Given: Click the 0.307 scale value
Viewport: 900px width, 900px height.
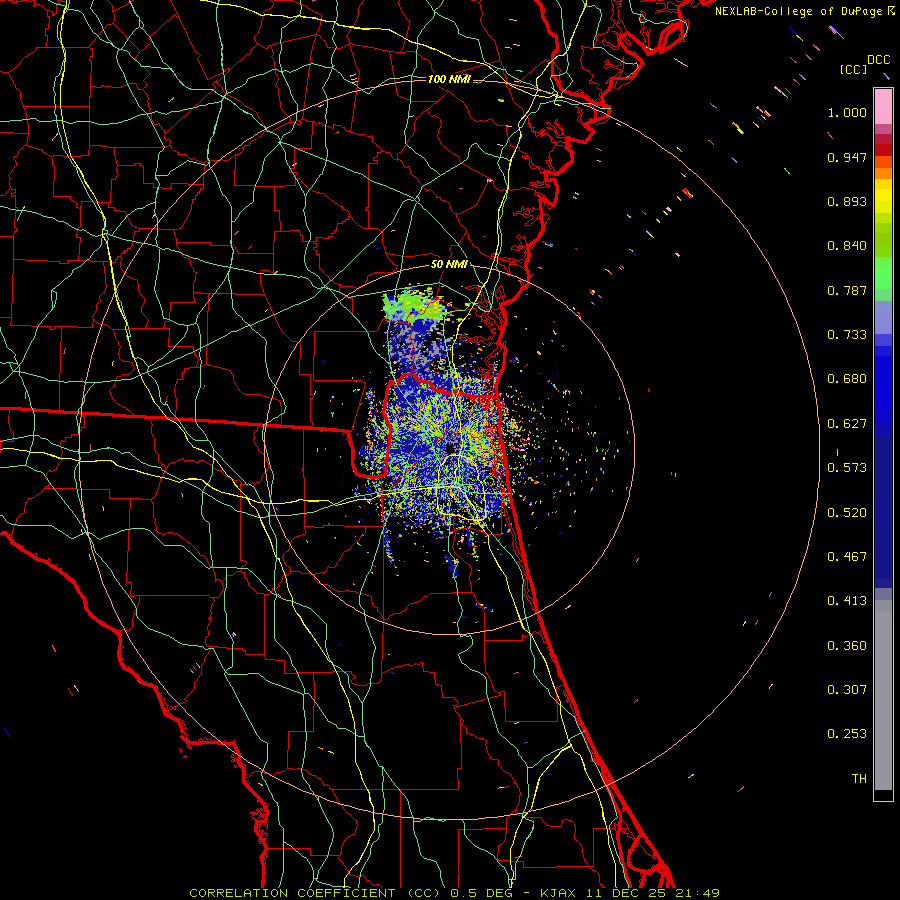Looking at the screenshot, I should (x=847, y=690).
